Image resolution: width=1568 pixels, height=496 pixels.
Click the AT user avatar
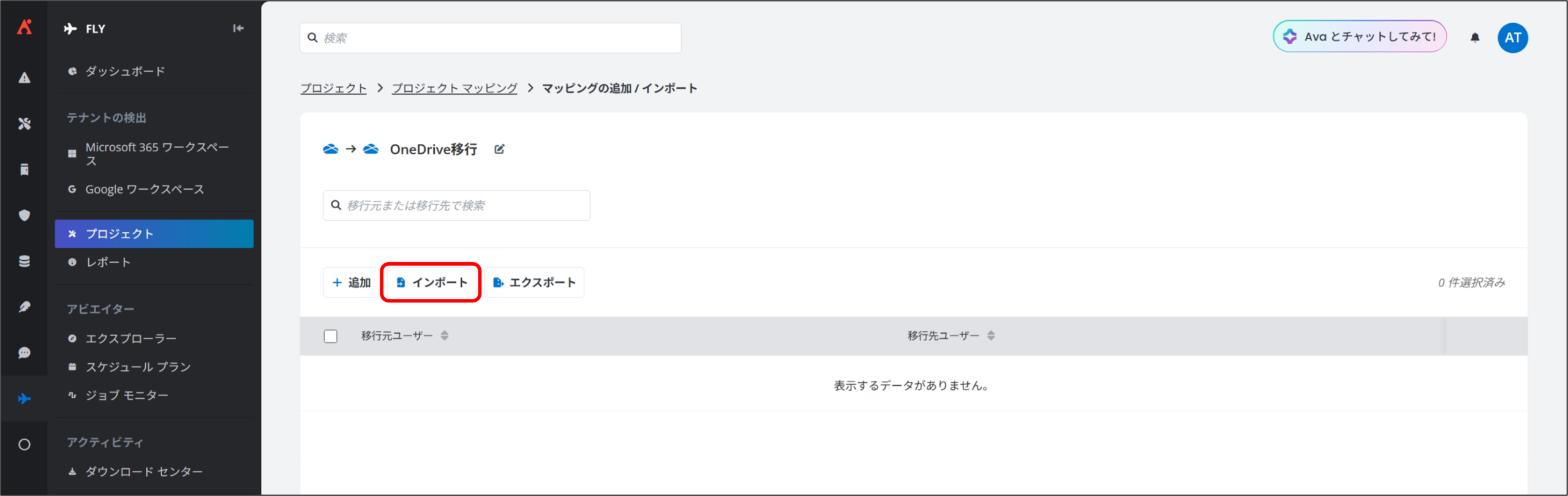click(x=1512, y=38)
